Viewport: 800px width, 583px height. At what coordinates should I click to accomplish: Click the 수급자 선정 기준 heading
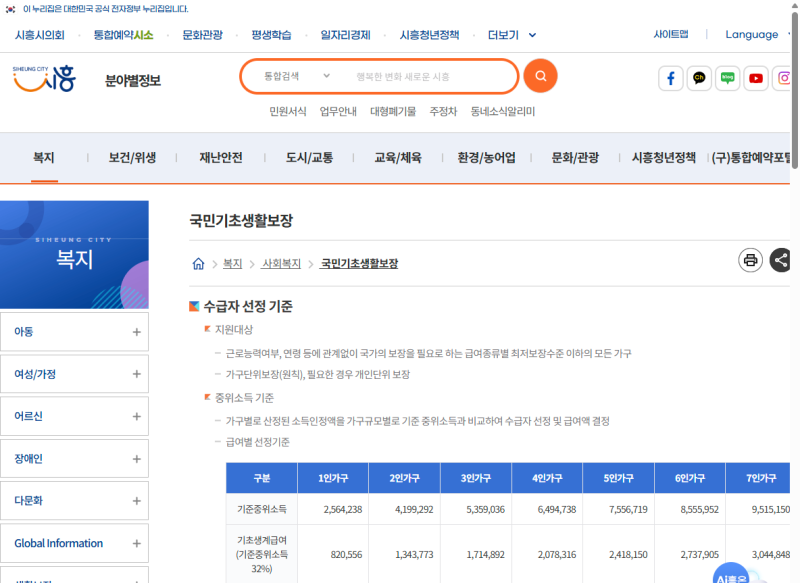[x=248, y=306]
